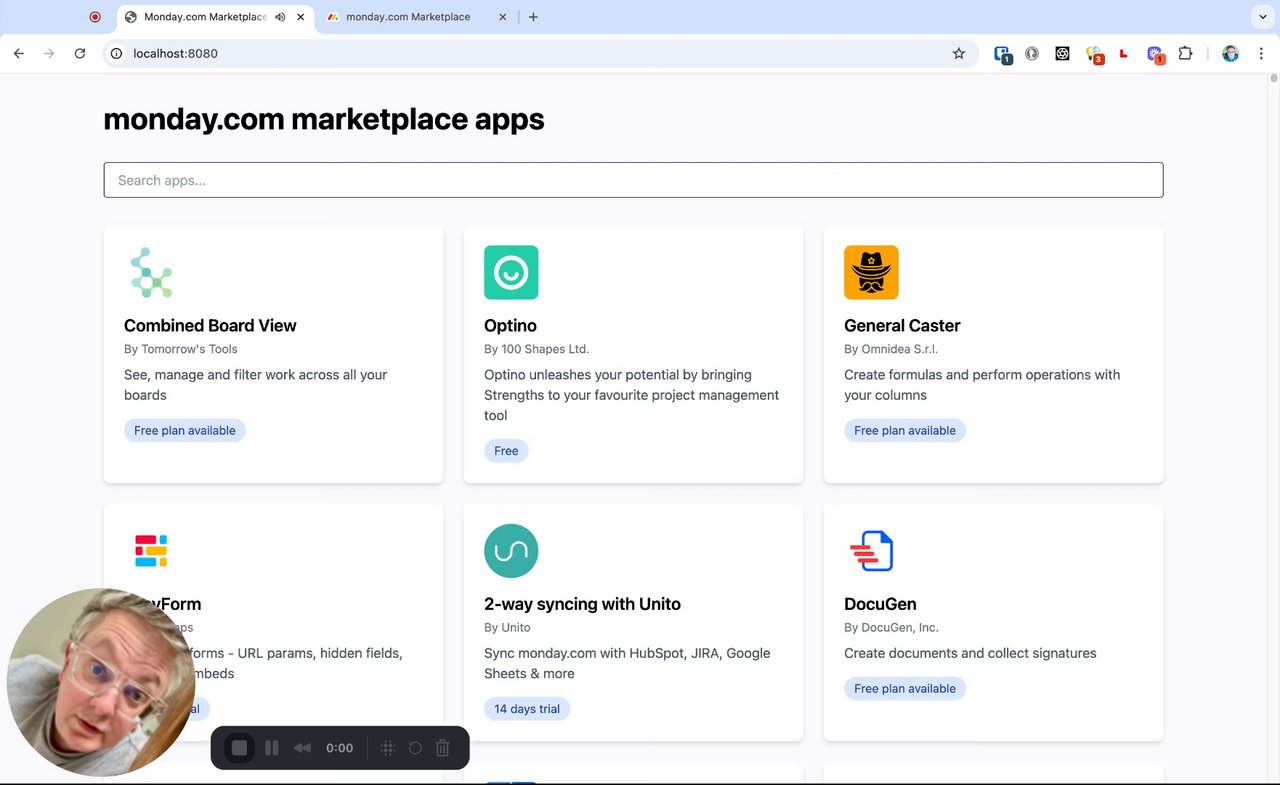Click the rewind button in recorder bar
Image resolution: width=1280 pixels, height=785 pixels.
[x=302, y=748]
